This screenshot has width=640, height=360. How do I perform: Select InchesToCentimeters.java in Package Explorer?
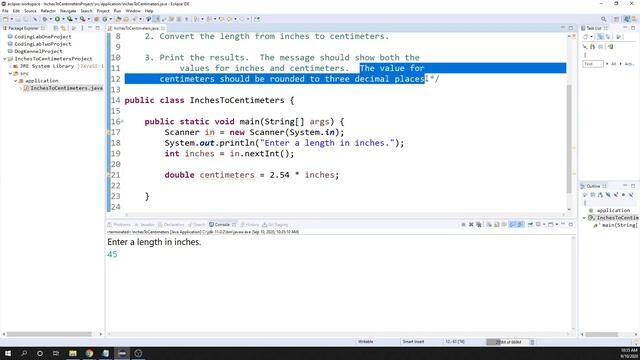(66, 88)
